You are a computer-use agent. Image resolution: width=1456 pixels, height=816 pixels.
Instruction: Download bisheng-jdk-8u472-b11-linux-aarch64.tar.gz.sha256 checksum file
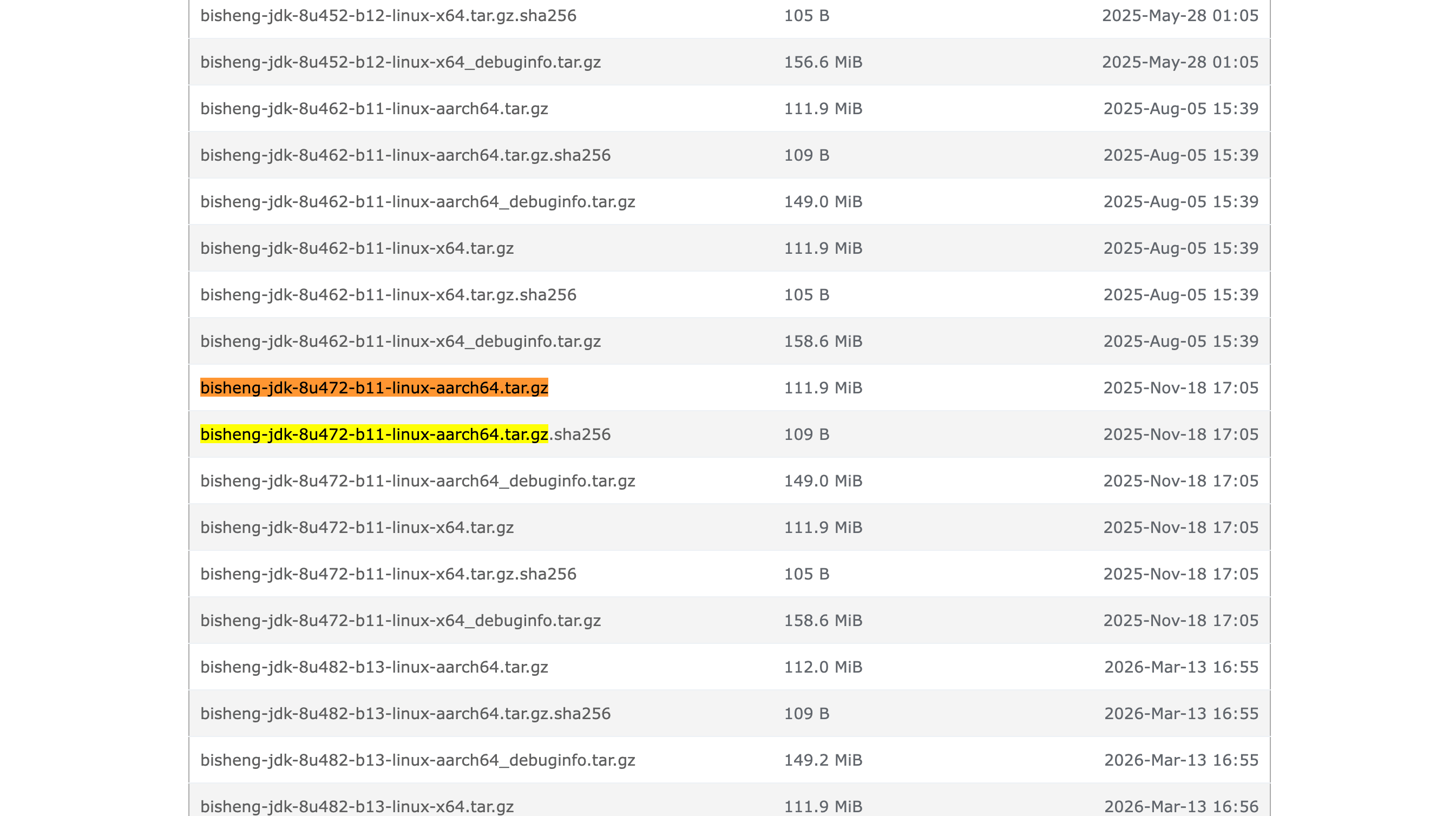coord(405,434)
